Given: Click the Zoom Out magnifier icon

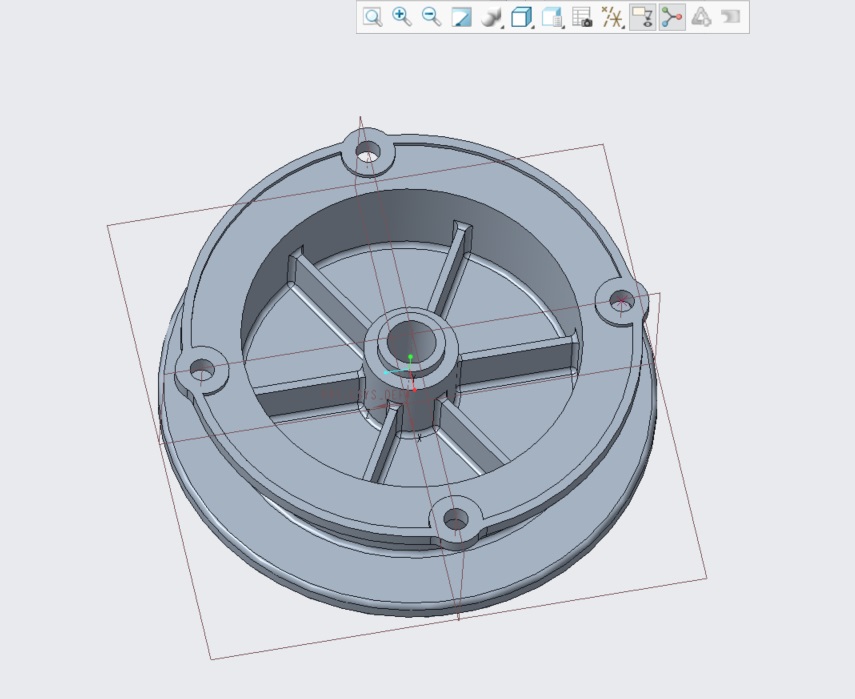Looking at the screenshot, I should pos(431,17).
